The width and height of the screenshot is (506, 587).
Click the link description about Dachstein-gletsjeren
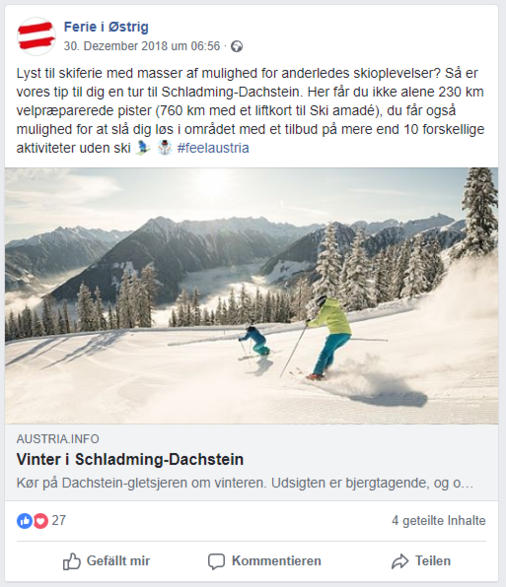(245, 483)
